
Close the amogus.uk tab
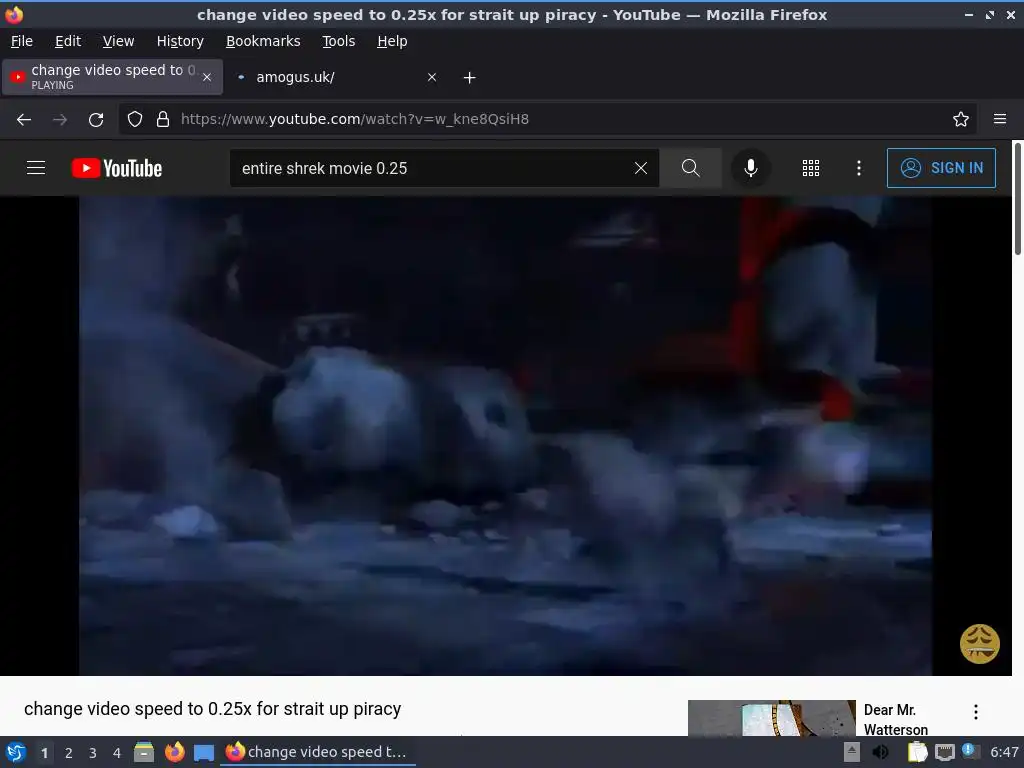(432, 77)
